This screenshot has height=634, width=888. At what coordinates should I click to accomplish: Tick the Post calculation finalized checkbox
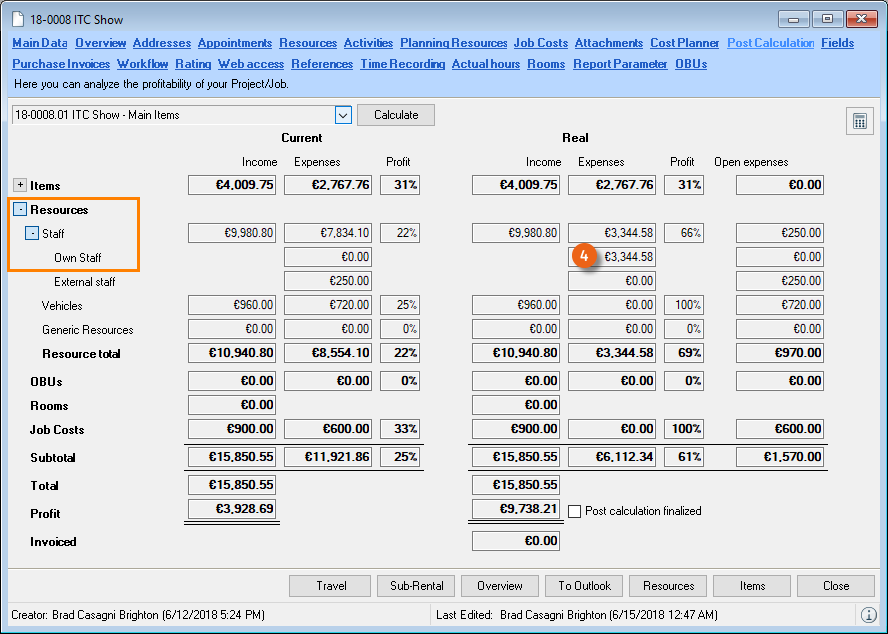(575, 511)
